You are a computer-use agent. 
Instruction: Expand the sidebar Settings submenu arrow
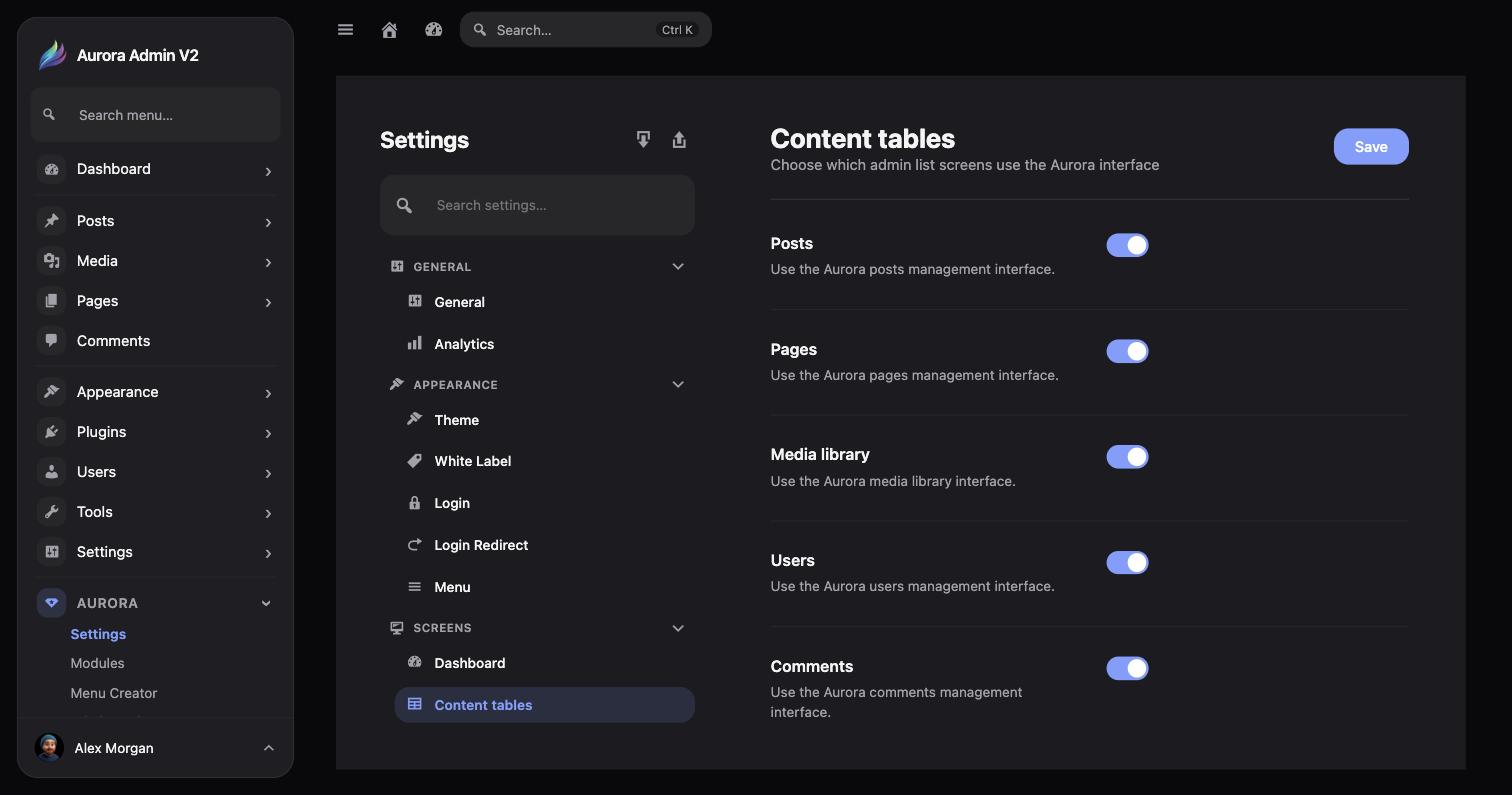268,553
